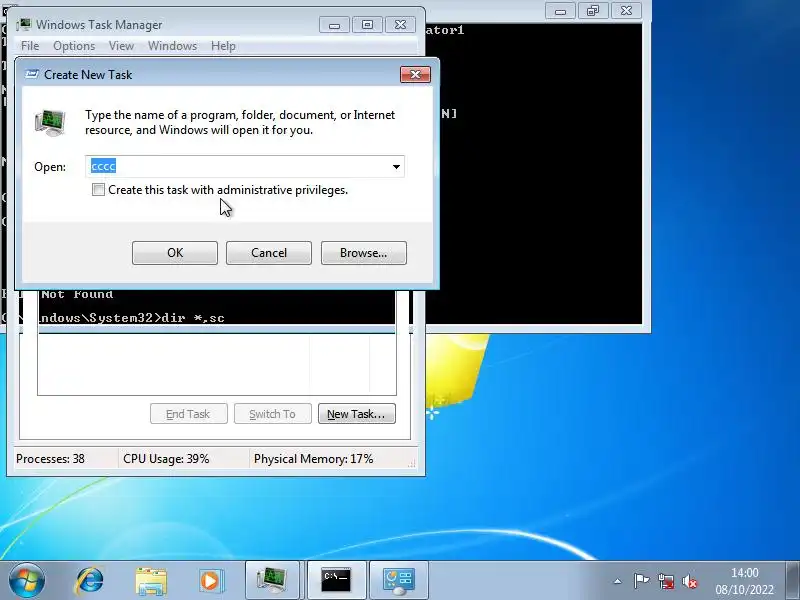Click the Task Manager title bar icon
The height and width of the screenshot is (600, 800).
click(x=23, y=24)
